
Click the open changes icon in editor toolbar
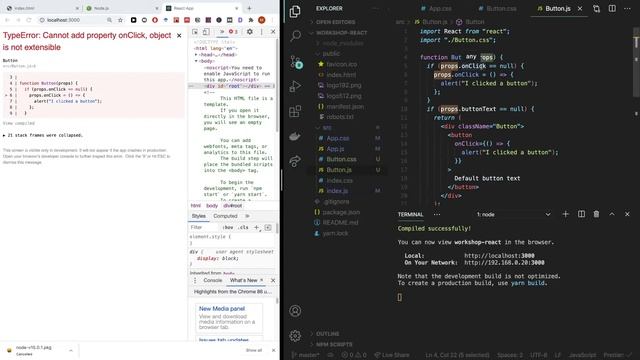[x=596, y=9]
